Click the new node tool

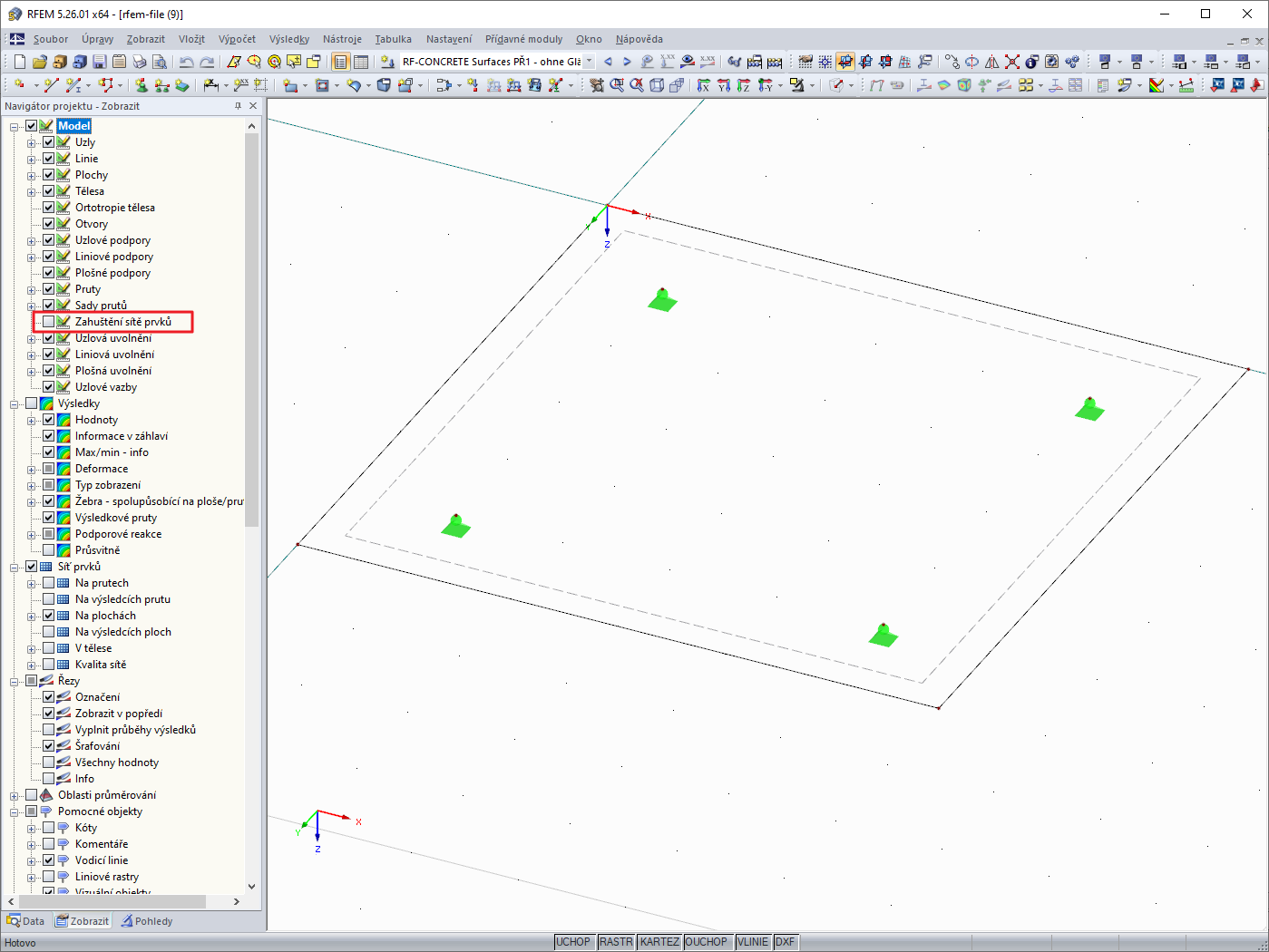[x=20, y=85]
